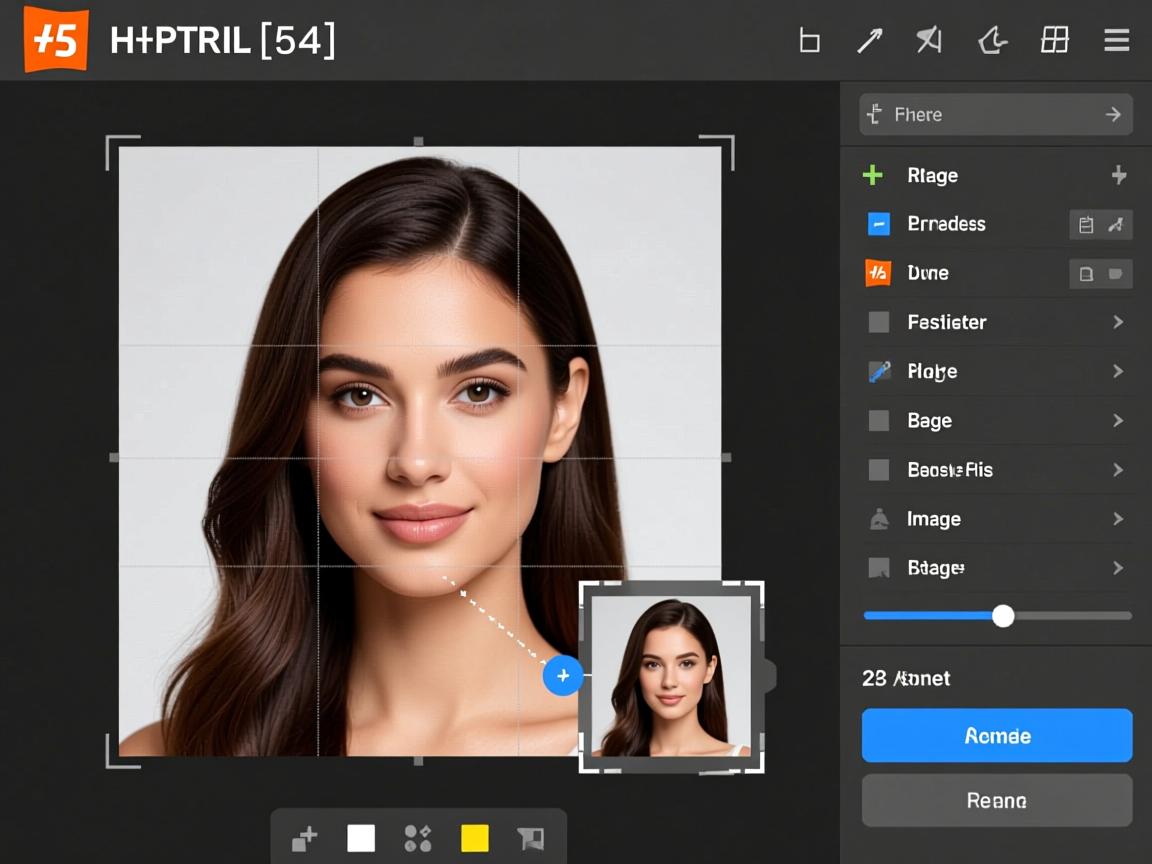Image resolution: width=1152 pixels, height=864 pixels.
Task: Select the Erradess item in side panel
Action: tap(946, 224)
